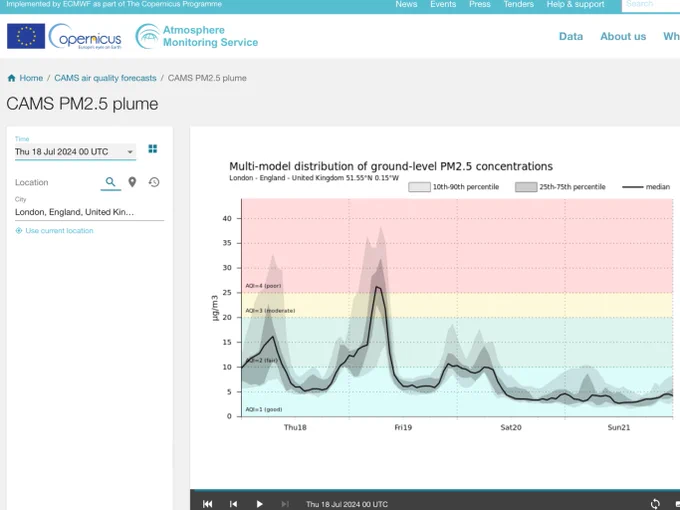Open the location history clock icon

154,182
